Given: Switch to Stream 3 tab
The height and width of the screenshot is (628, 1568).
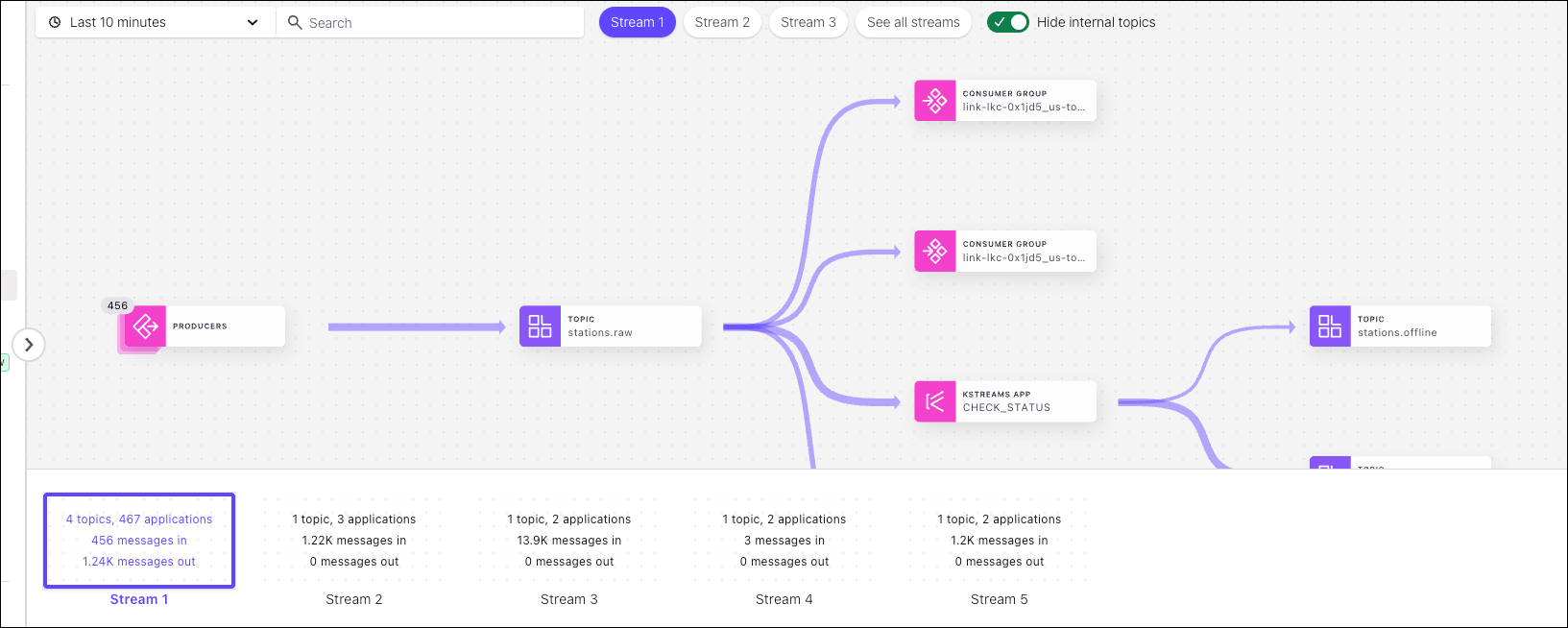Looking at the screenshot, I should pyautogui.click(x=808, y=22).
